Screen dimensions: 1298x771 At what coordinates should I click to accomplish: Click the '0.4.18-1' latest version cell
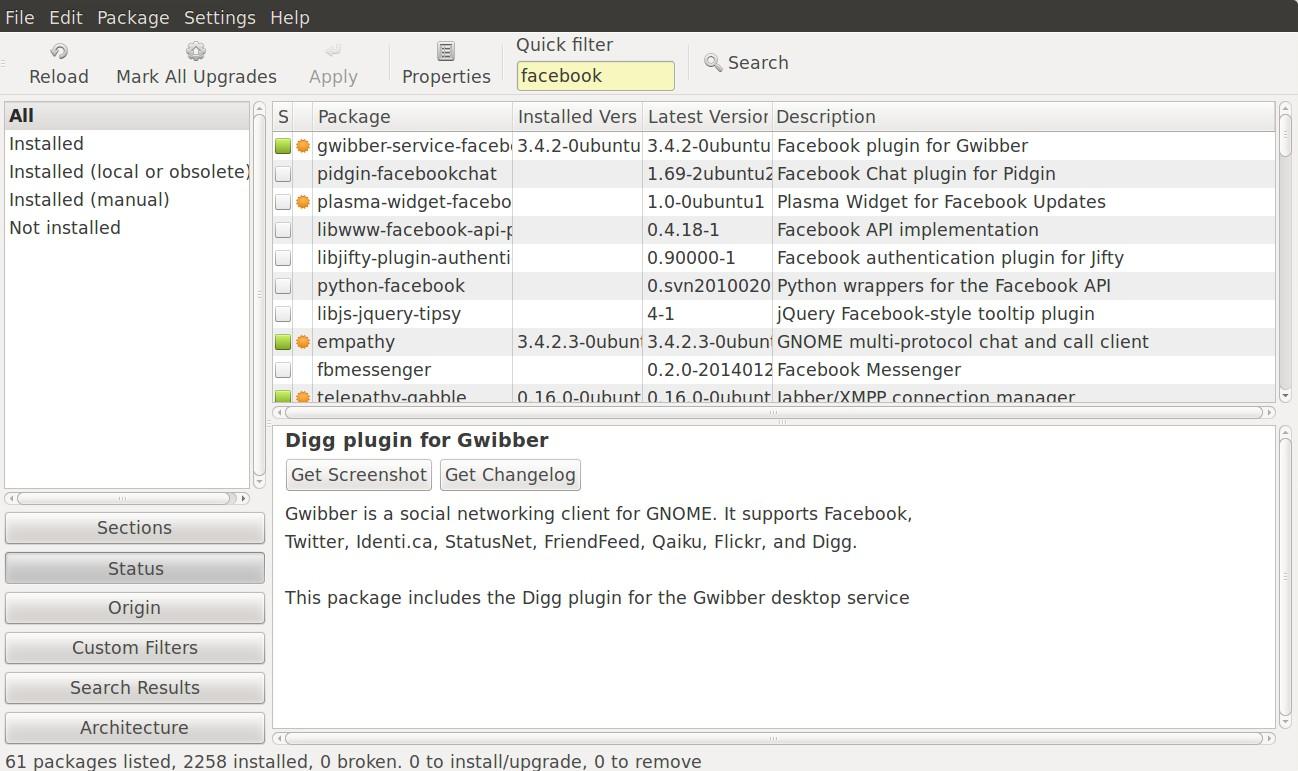pos(683,230)
